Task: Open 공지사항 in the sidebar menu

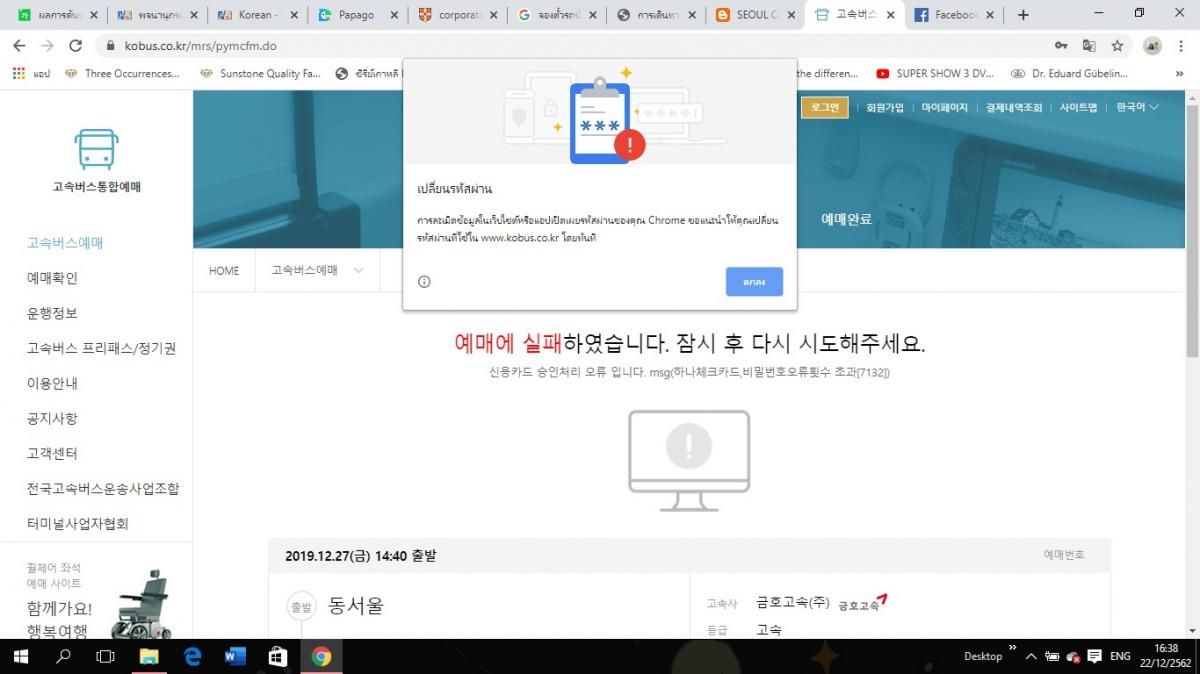Action: point(52,418)
